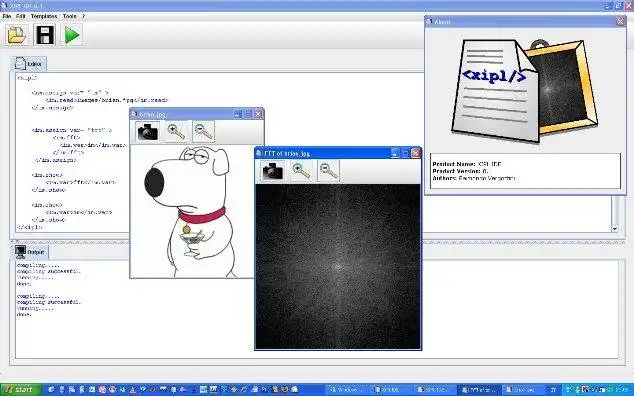The width and height of the screenshot is (634, 396).
Task: Open the File menu
Action: click(x=7, y=16)
